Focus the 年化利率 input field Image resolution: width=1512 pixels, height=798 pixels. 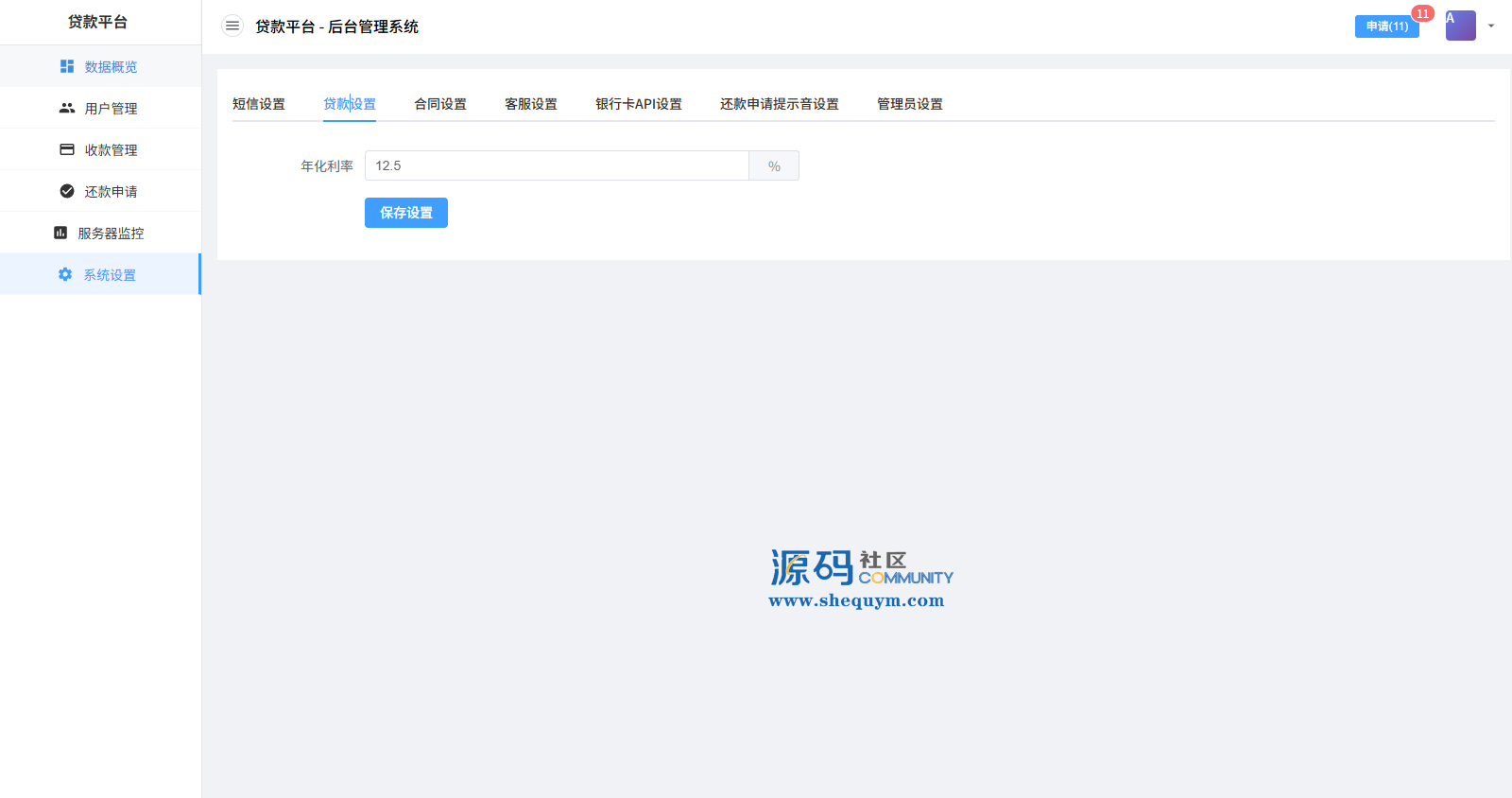[557, 165]
